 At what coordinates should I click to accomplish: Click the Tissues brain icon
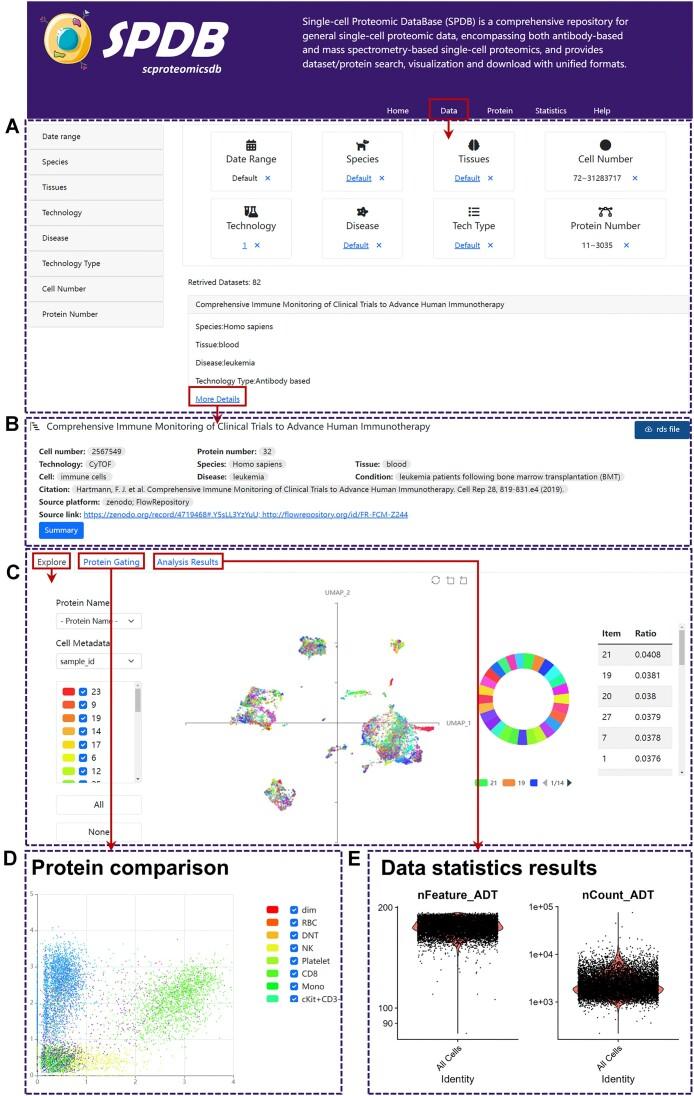(x=474, y=145)
